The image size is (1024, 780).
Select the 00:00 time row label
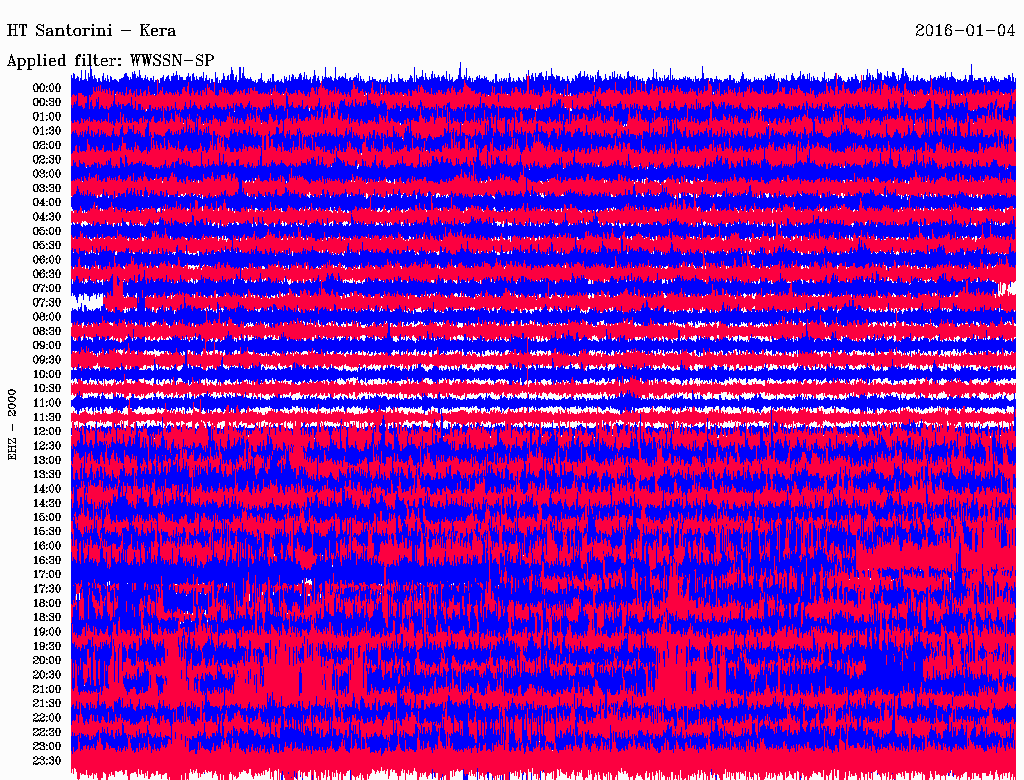tap(47, 88)
